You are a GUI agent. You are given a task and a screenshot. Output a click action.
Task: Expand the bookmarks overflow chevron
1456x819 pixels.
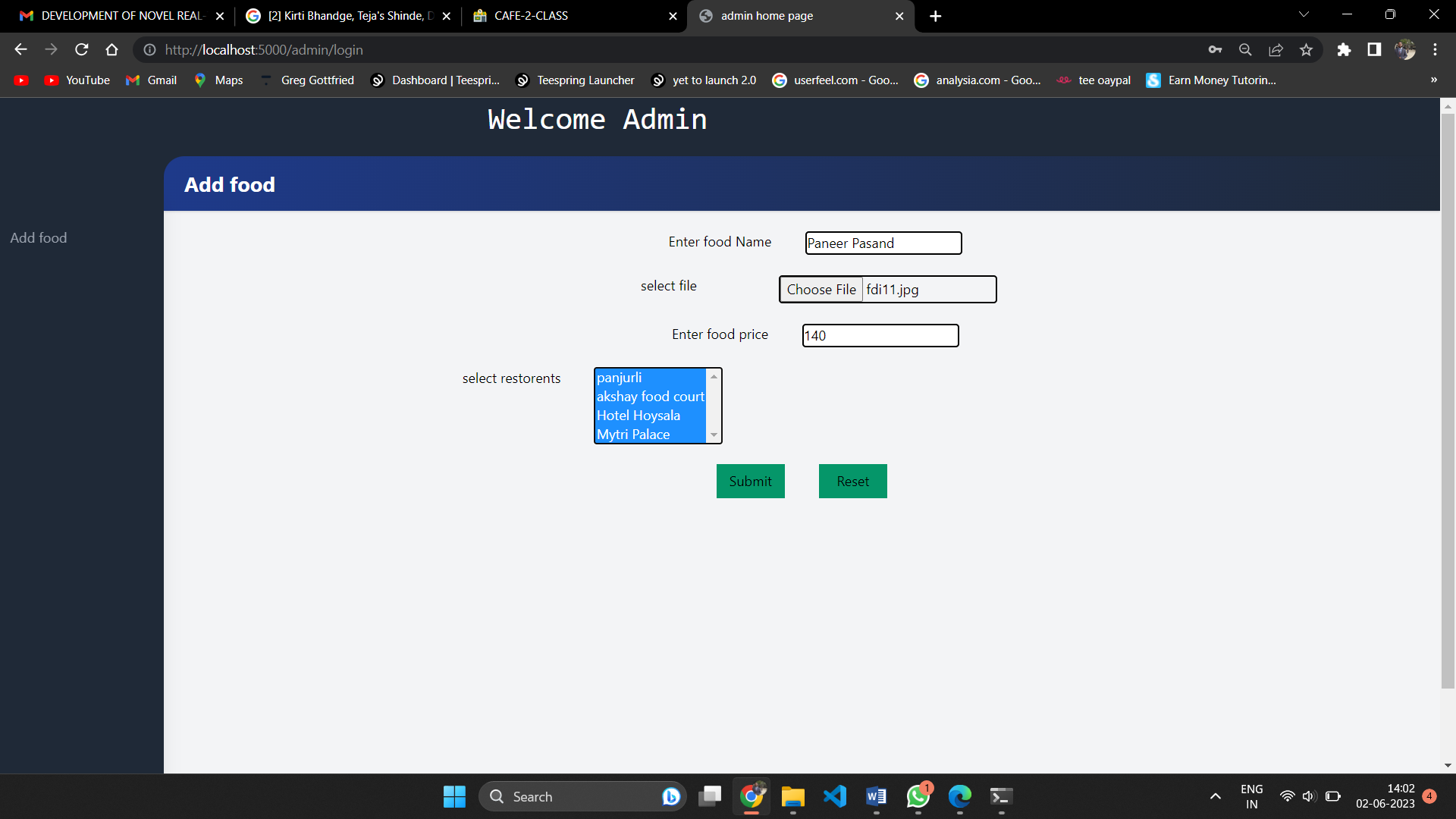point(1434,80)
